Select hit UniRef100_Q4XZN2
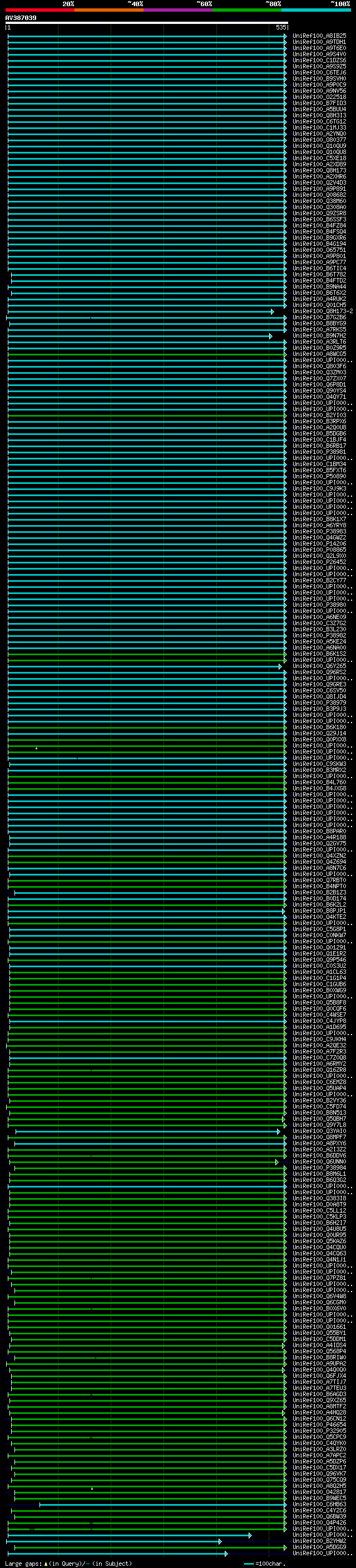This screenshot has width=356, height=1568. pos(319,856)
